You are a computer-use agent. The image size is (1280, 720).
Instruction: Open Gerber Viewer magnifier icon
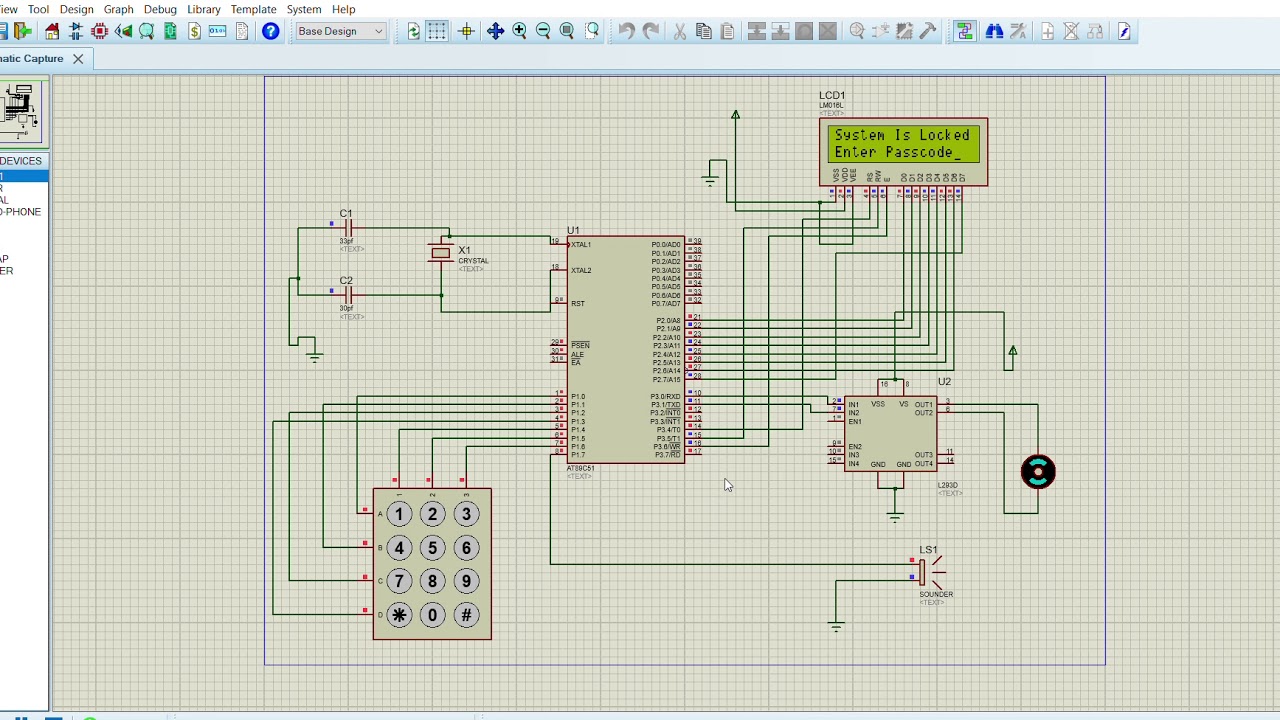[147, 31]
